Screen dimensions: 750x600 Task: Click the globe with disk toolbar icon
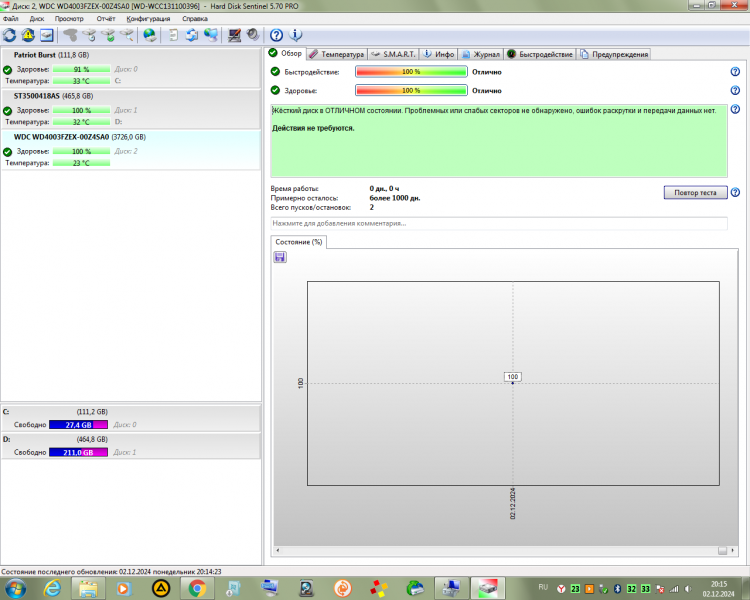pyautogui.click(x=150, y=35)
